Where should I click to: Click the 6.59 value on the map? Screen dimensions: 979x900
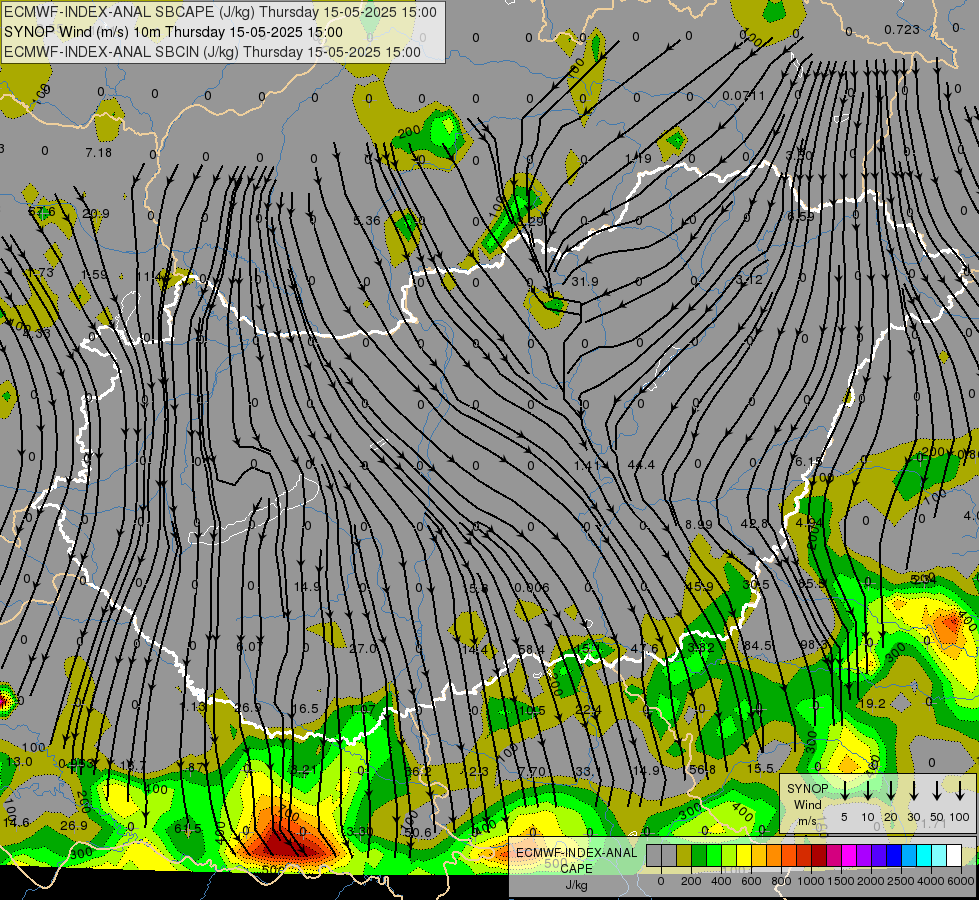click(x=800, y=217)
